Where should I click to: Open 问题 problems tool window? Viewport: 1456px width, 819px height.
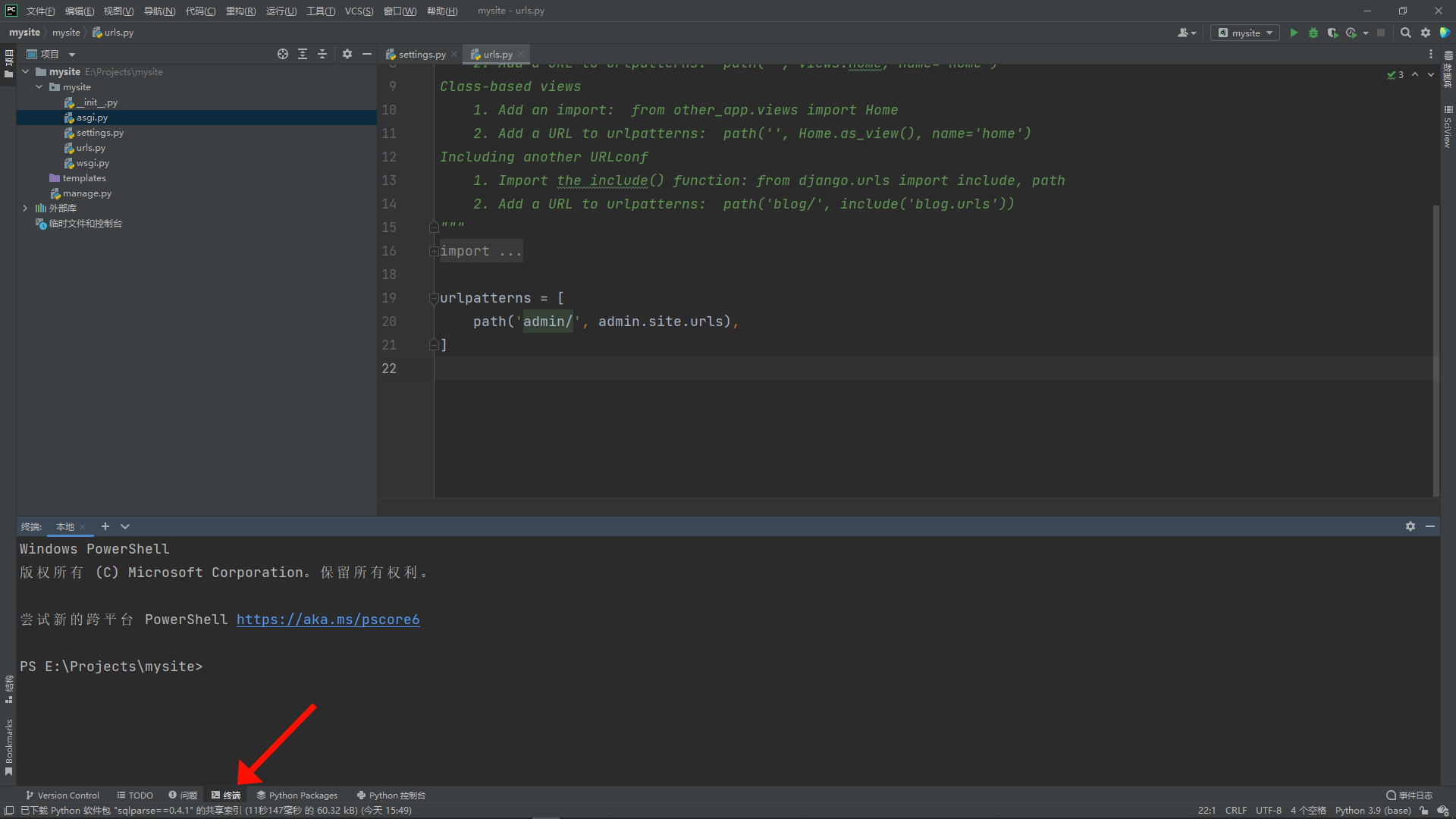click(183, 795)
